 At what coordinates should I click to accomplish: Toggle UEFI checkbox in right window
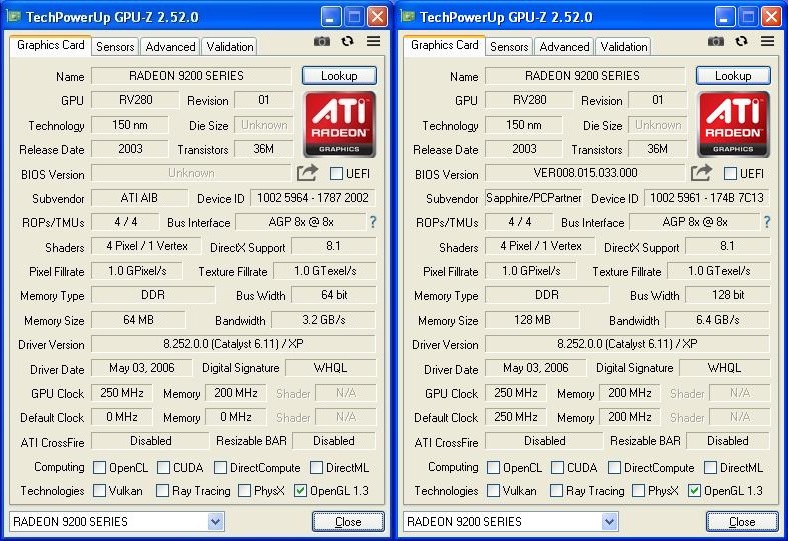coord(730,174)
